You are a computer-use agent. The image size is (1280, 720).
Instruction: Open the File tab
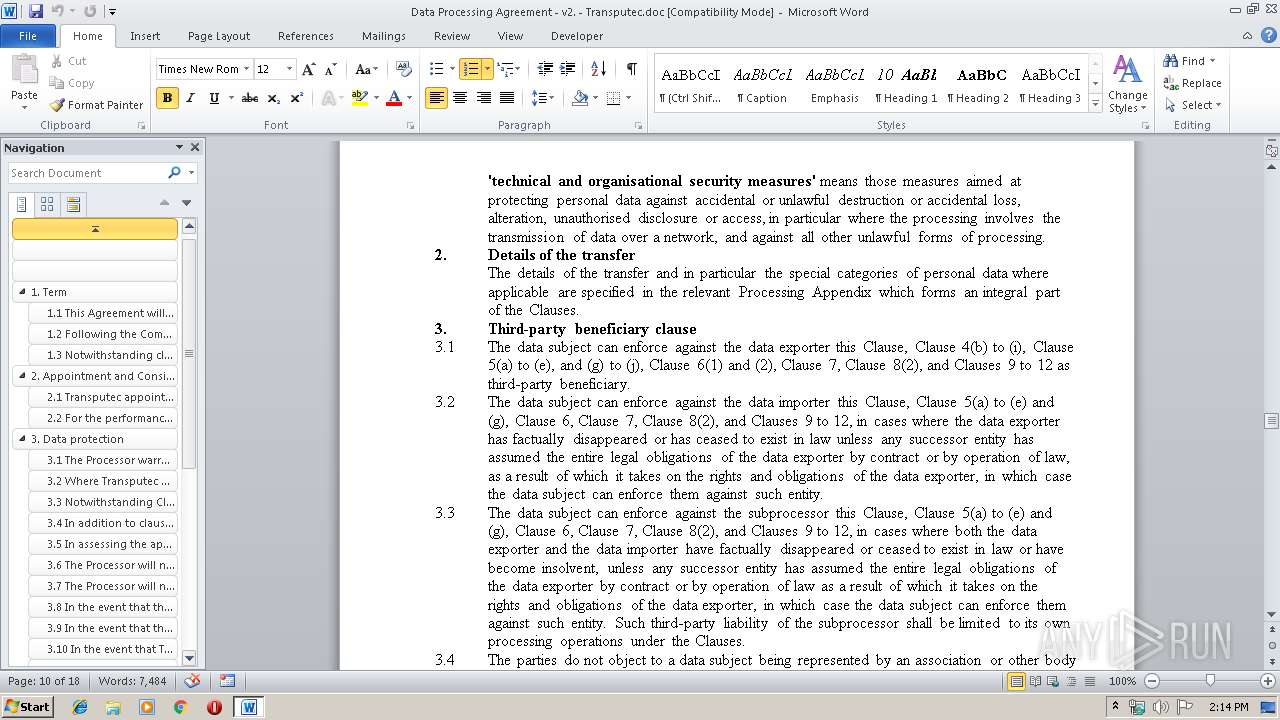(x=28, y=36)
